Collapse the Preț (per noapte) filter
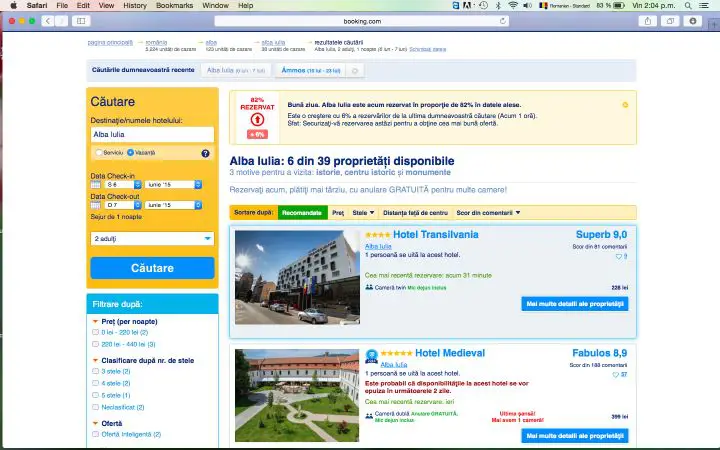The image size is (720, 450). pyautogui.click(x=96, y=321)
